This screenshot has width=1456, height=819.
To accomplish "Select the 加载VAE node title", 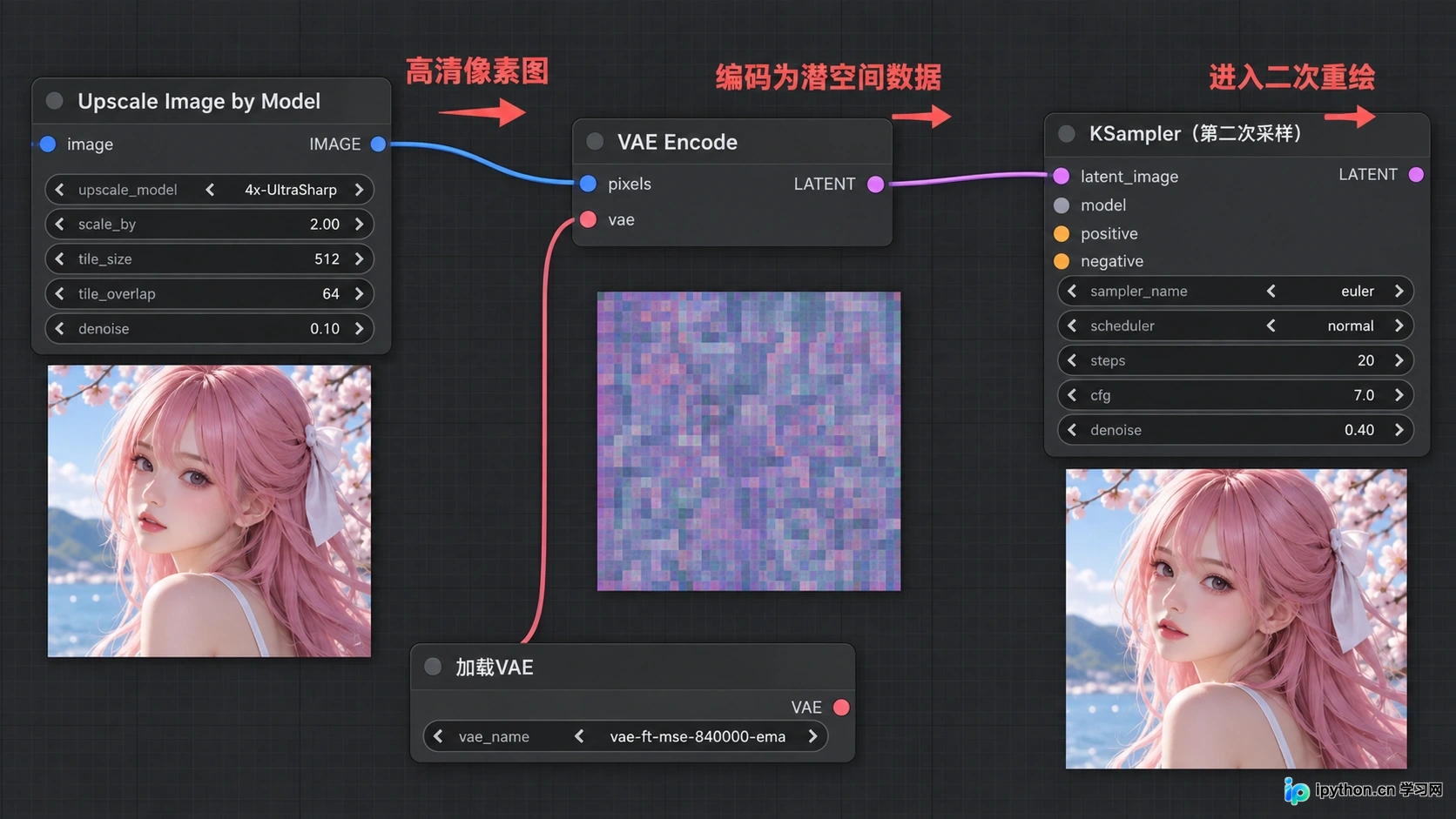I will coord(495,668).
